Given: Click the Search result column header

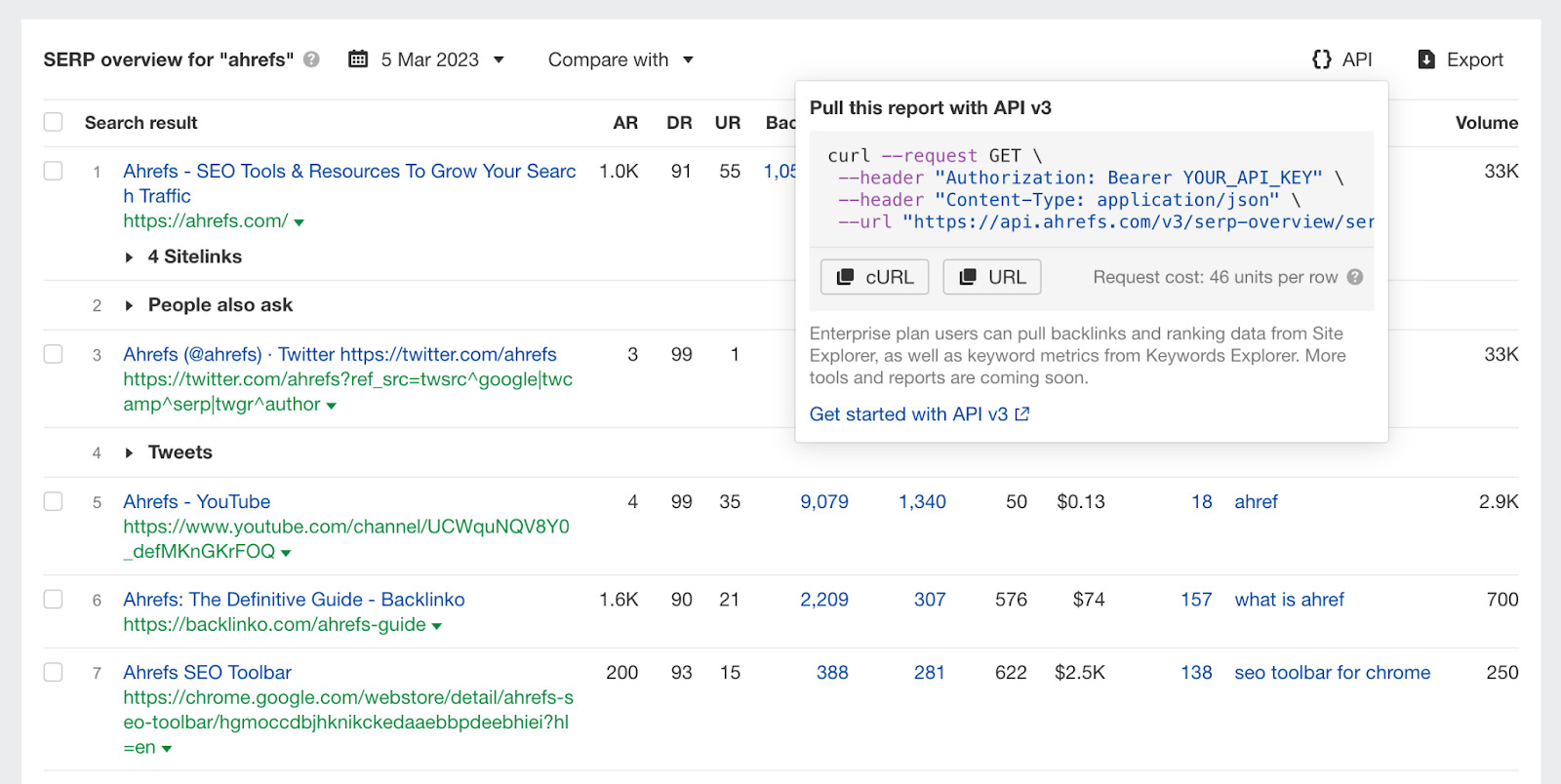Looking at the screenshot, I should (141, 123).
